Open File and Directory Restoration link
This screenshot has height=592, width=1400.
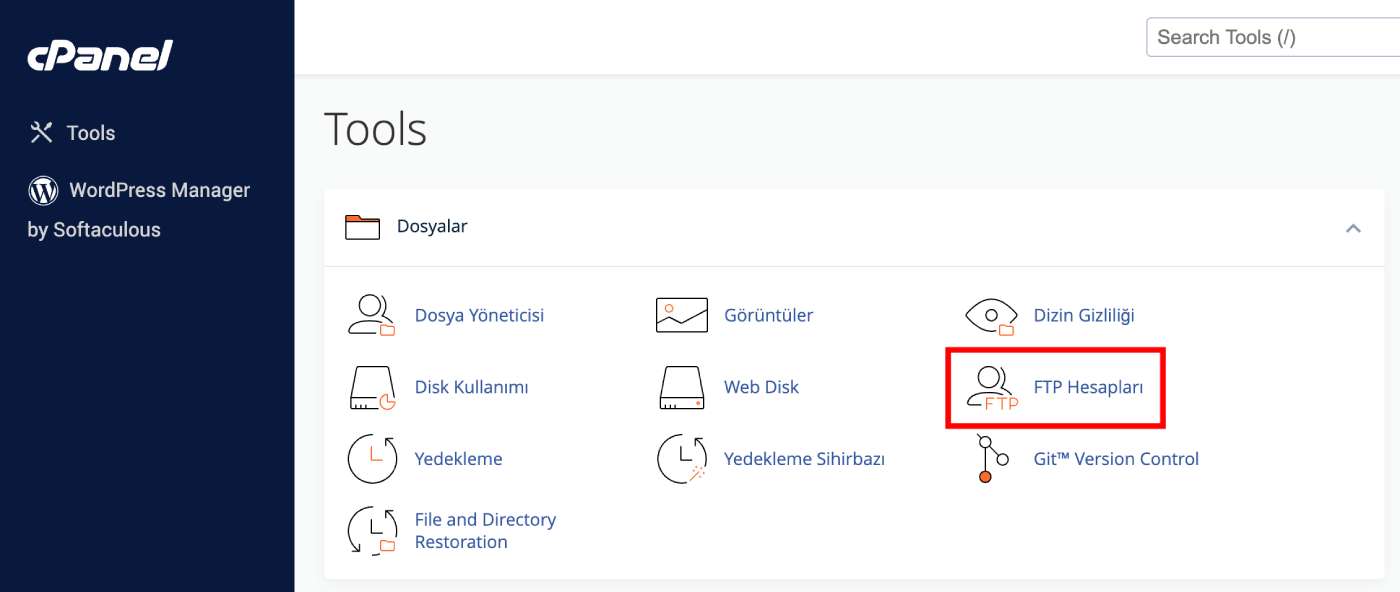click(485, 531)
